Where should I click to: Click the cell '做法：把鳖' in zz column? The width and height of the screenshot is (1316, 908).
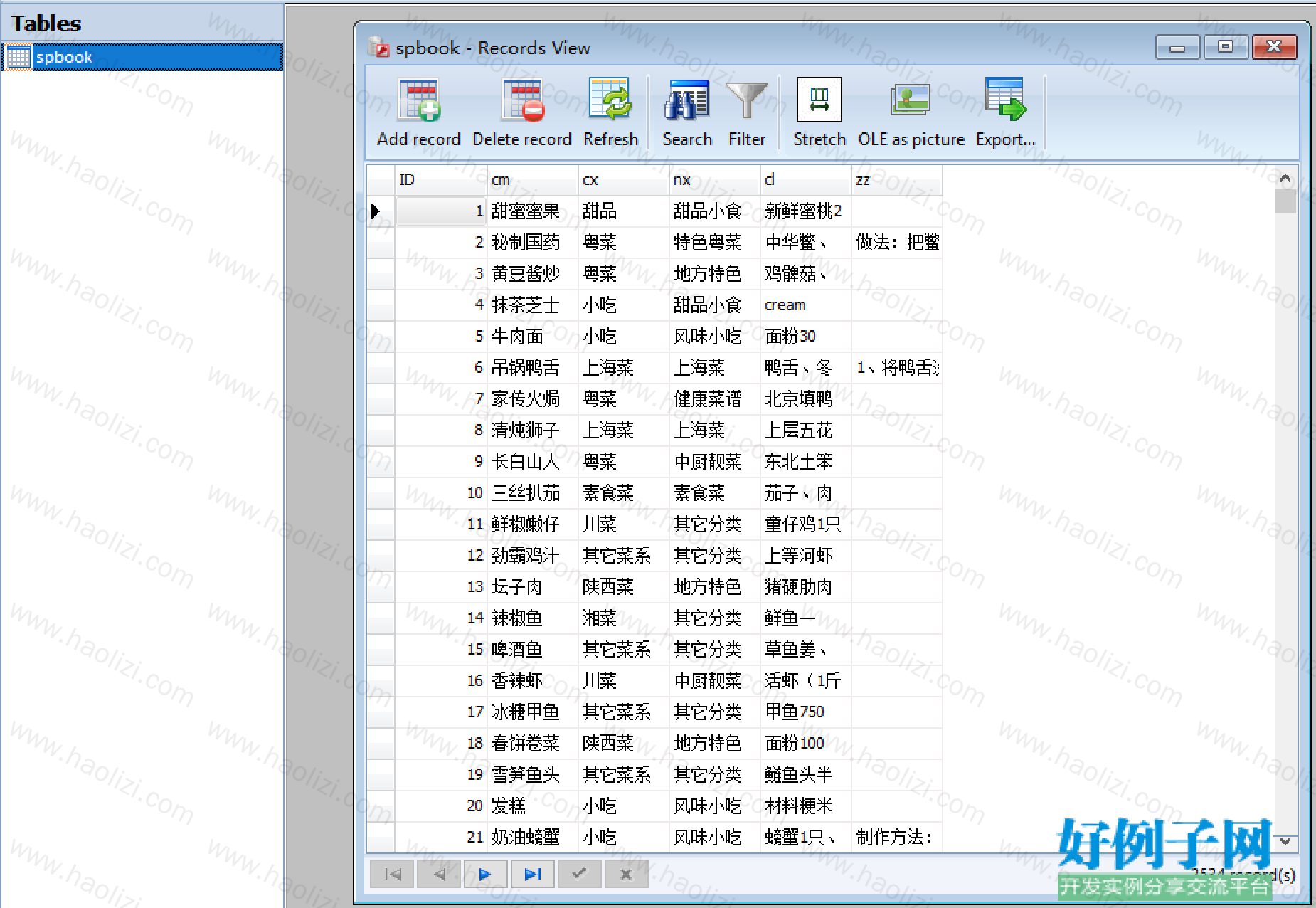click(897, 243)
